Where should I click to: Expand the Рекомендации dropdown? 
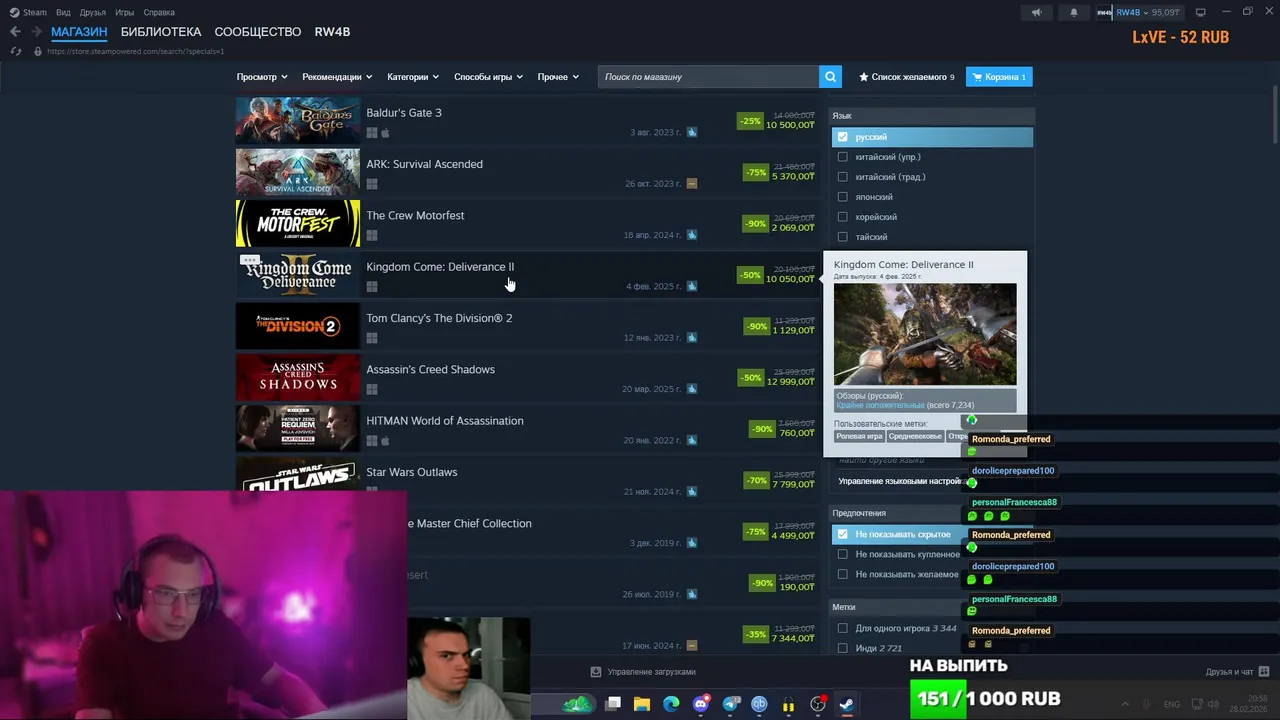point(337,77)
